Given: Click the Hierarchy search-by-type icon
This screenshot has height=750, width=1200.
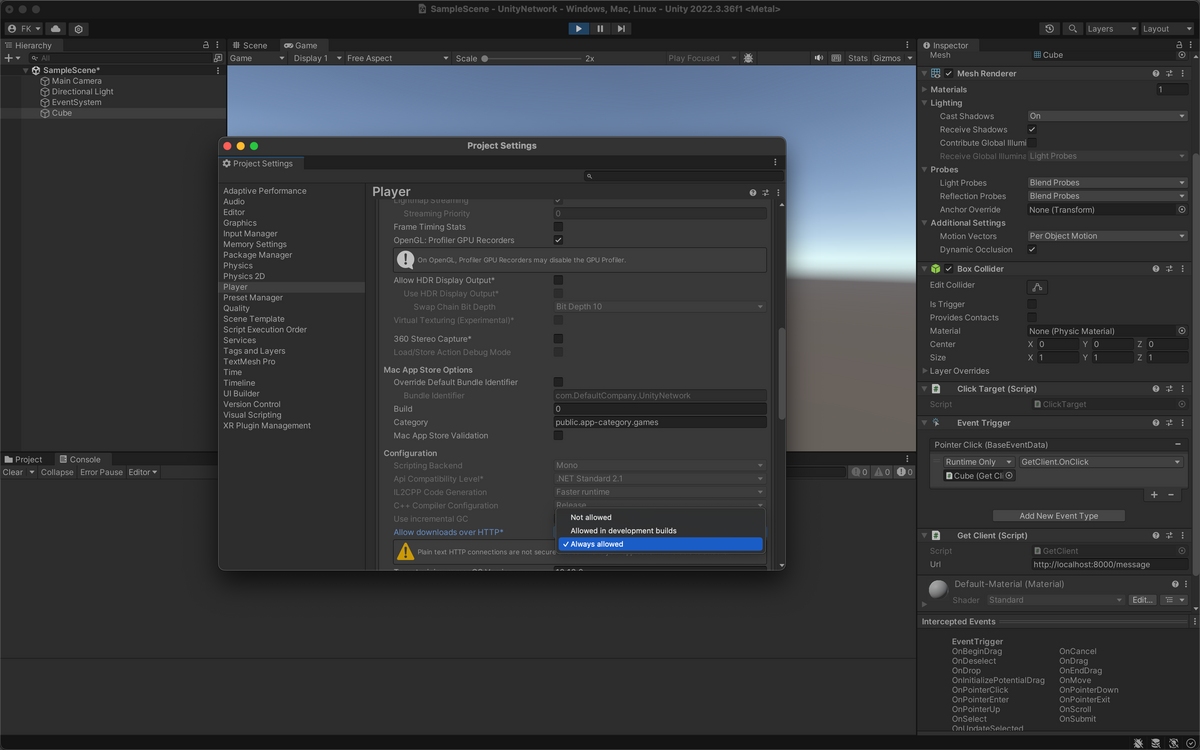Looking at the screenshot, I should (218, 58).
